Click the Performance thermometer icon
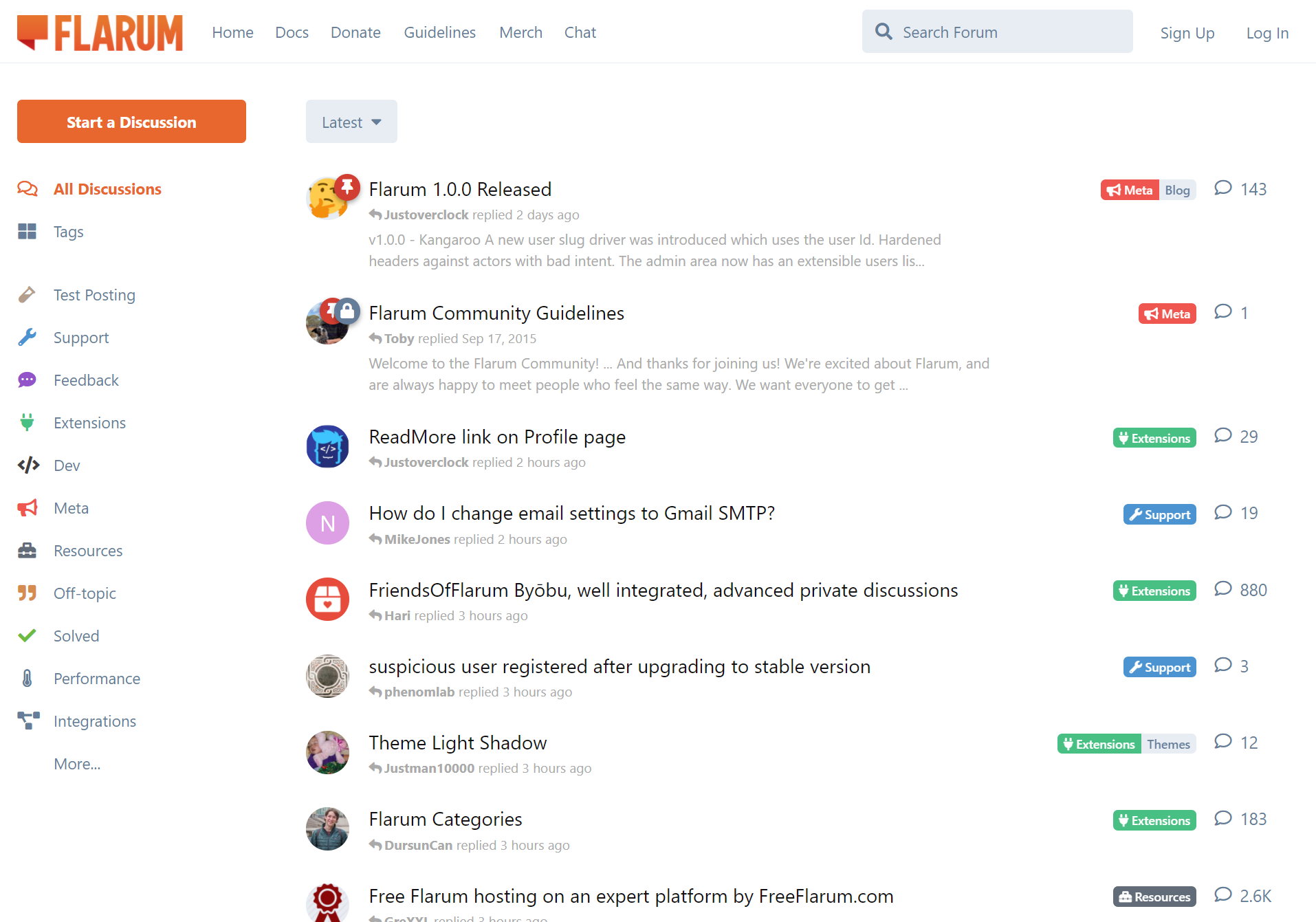This screenshot has height=922, width=1316. click(28, 678)
